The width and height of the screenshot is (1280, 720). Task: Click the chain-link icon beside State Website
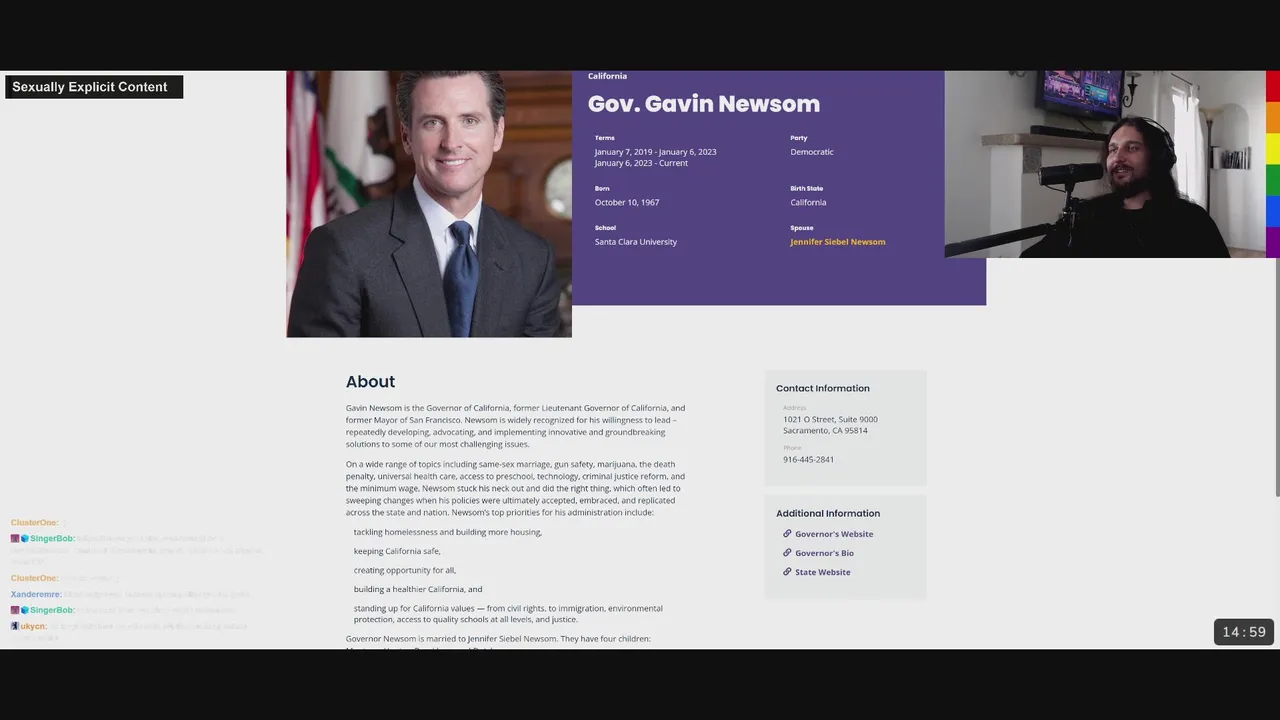click(787, 572)
